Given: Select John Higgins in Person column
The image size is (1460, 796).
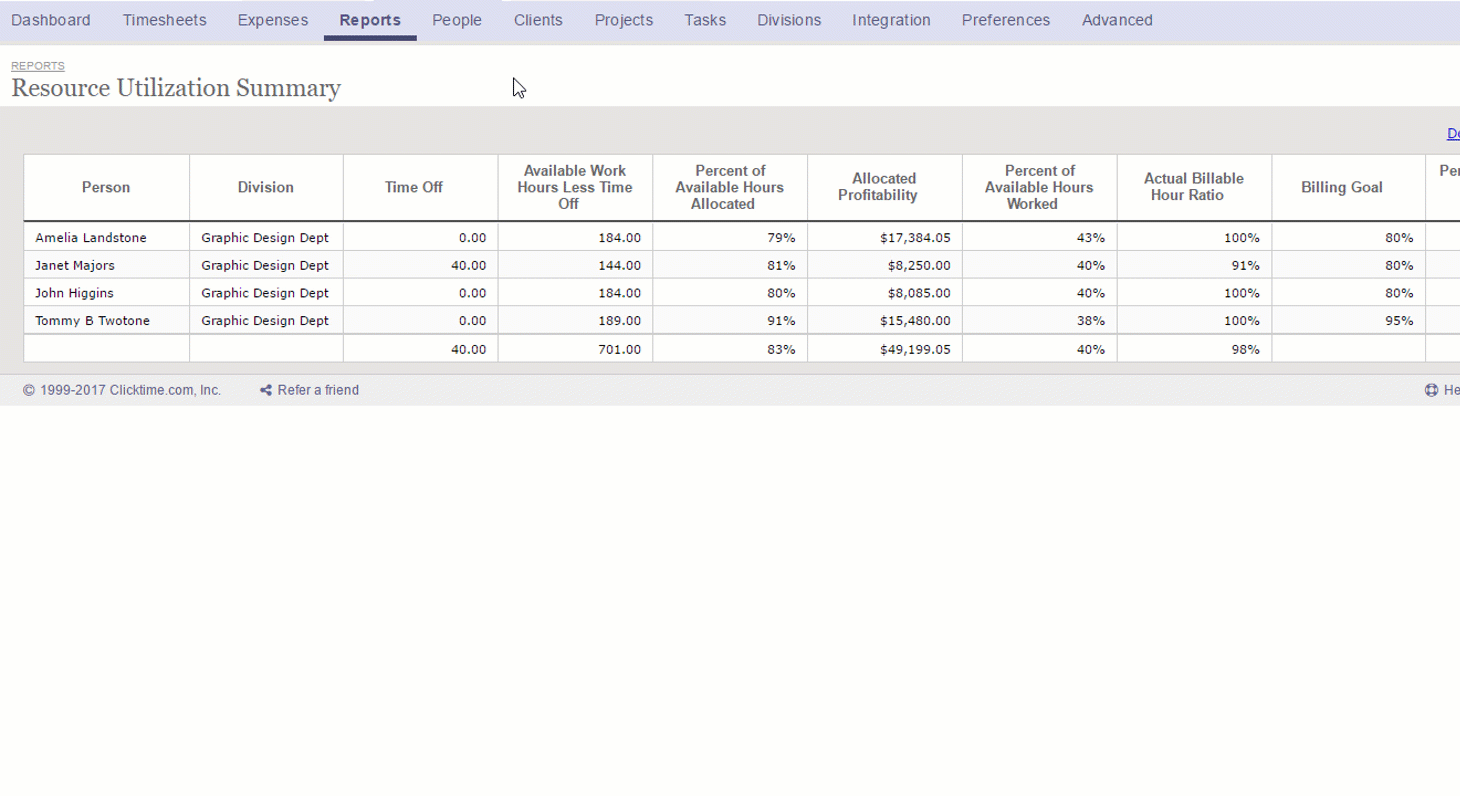Looking at the screenshot, I should [74, 294].
